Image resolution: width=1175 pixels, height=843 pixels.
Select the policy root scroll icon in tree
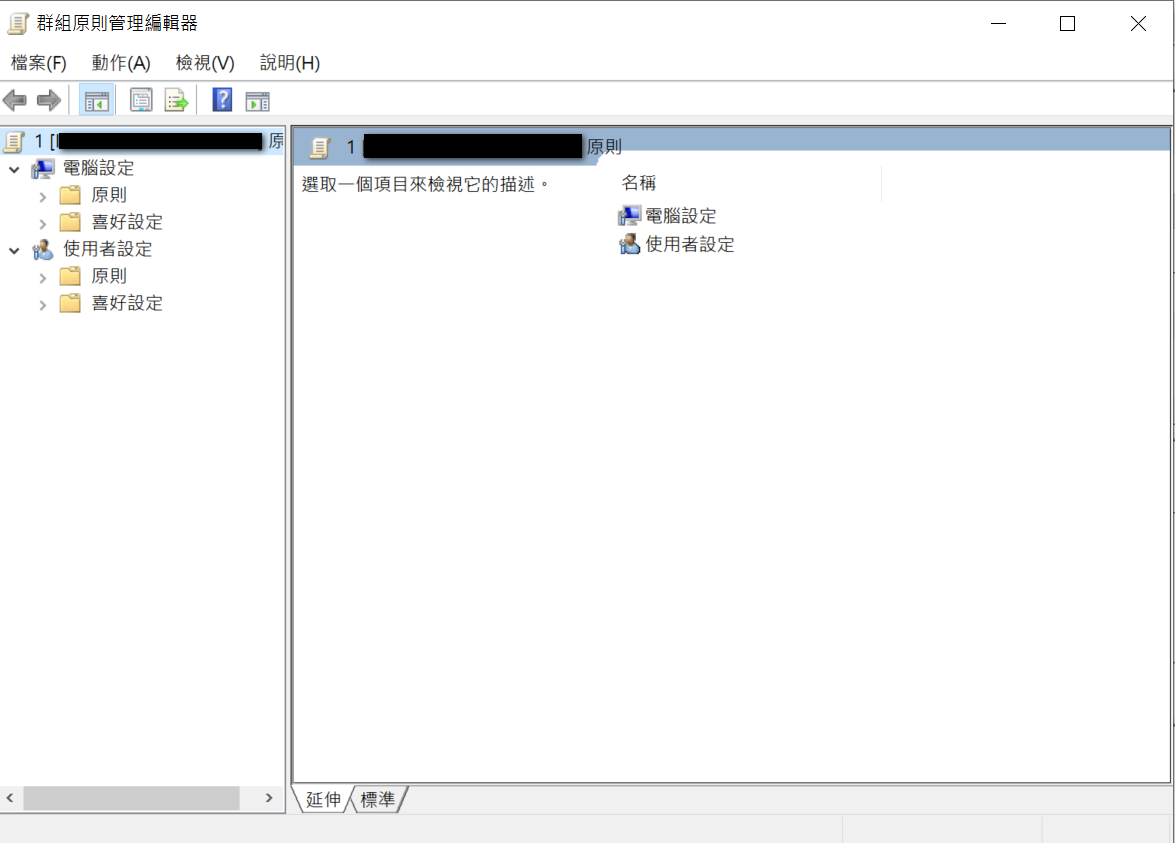coord(13,142)
